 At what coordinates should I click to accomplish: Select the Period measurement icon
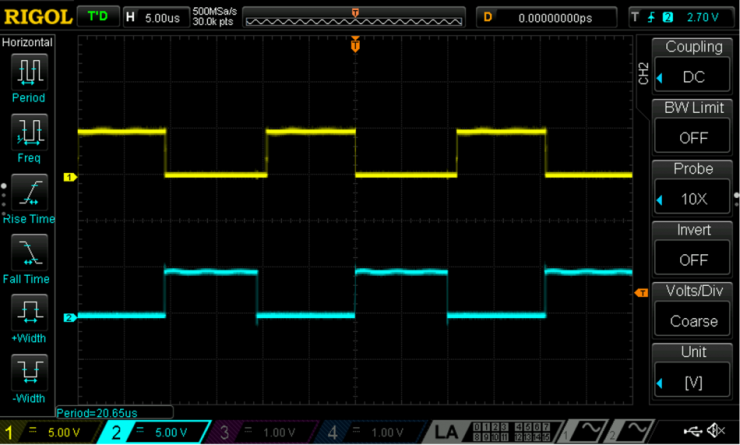(29, 72)
